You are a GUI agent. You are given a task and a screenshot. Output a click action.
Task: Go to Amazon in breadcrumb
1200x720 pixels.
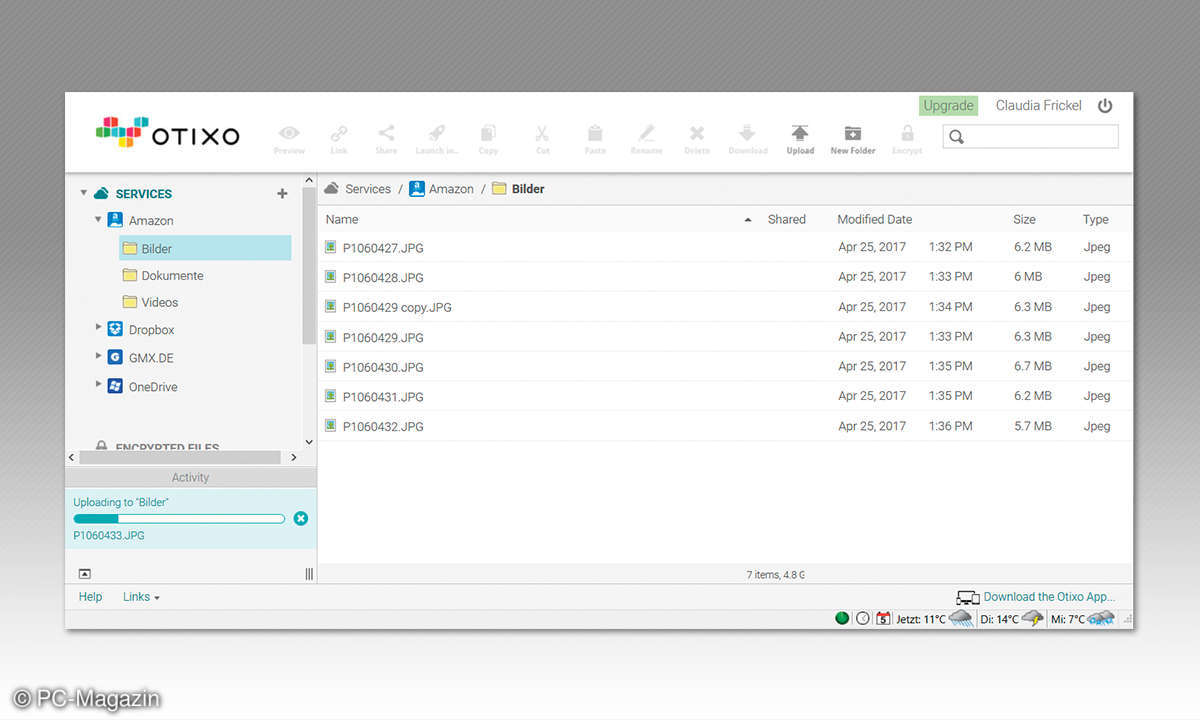(451, 189)
